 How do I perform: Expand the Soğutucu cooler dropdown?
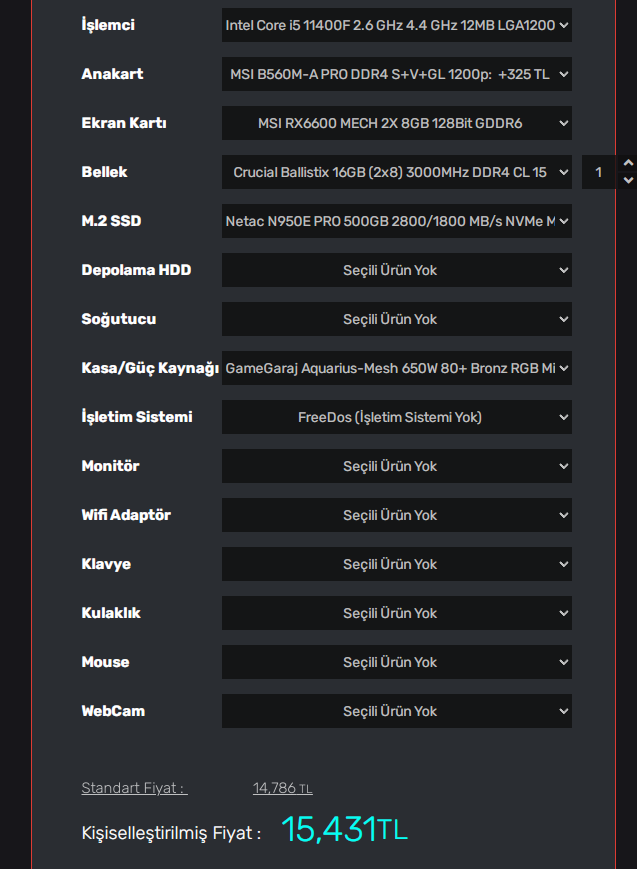tap(396, 319)
